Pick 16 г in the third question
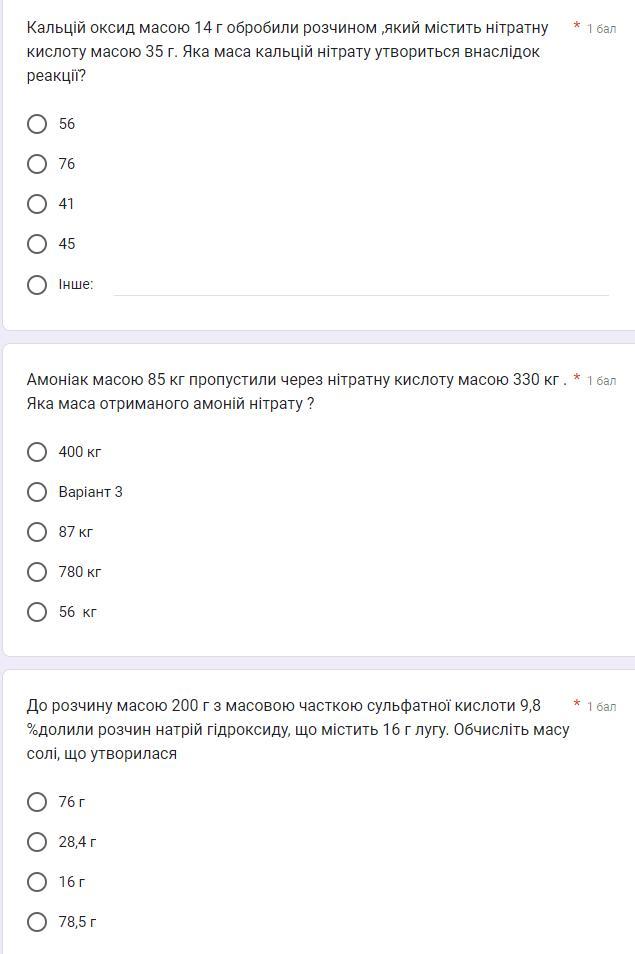635x954 pixels. click(37, 882)
